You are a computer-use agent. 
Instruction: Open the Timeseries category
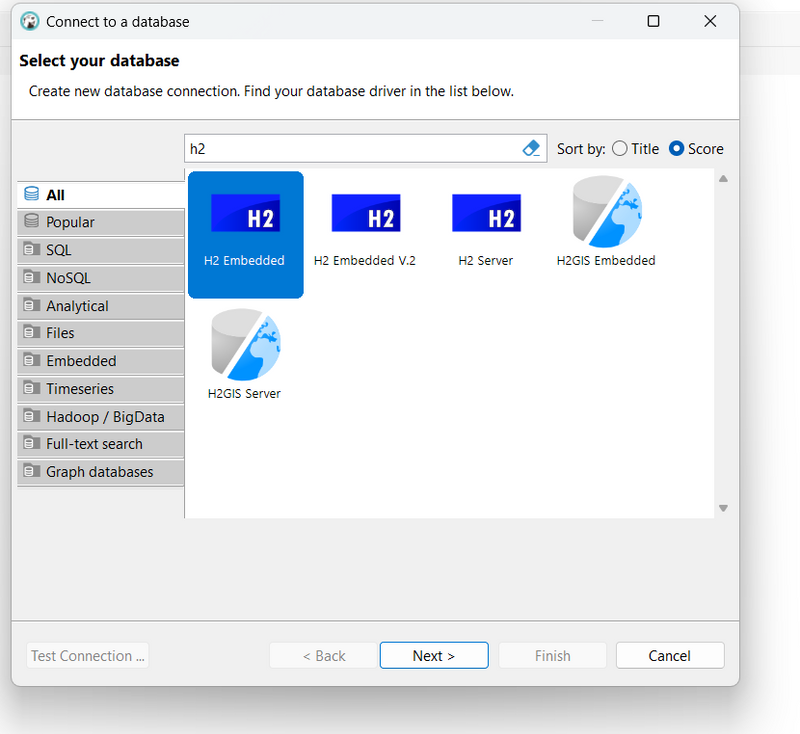[x=101, y=389]
